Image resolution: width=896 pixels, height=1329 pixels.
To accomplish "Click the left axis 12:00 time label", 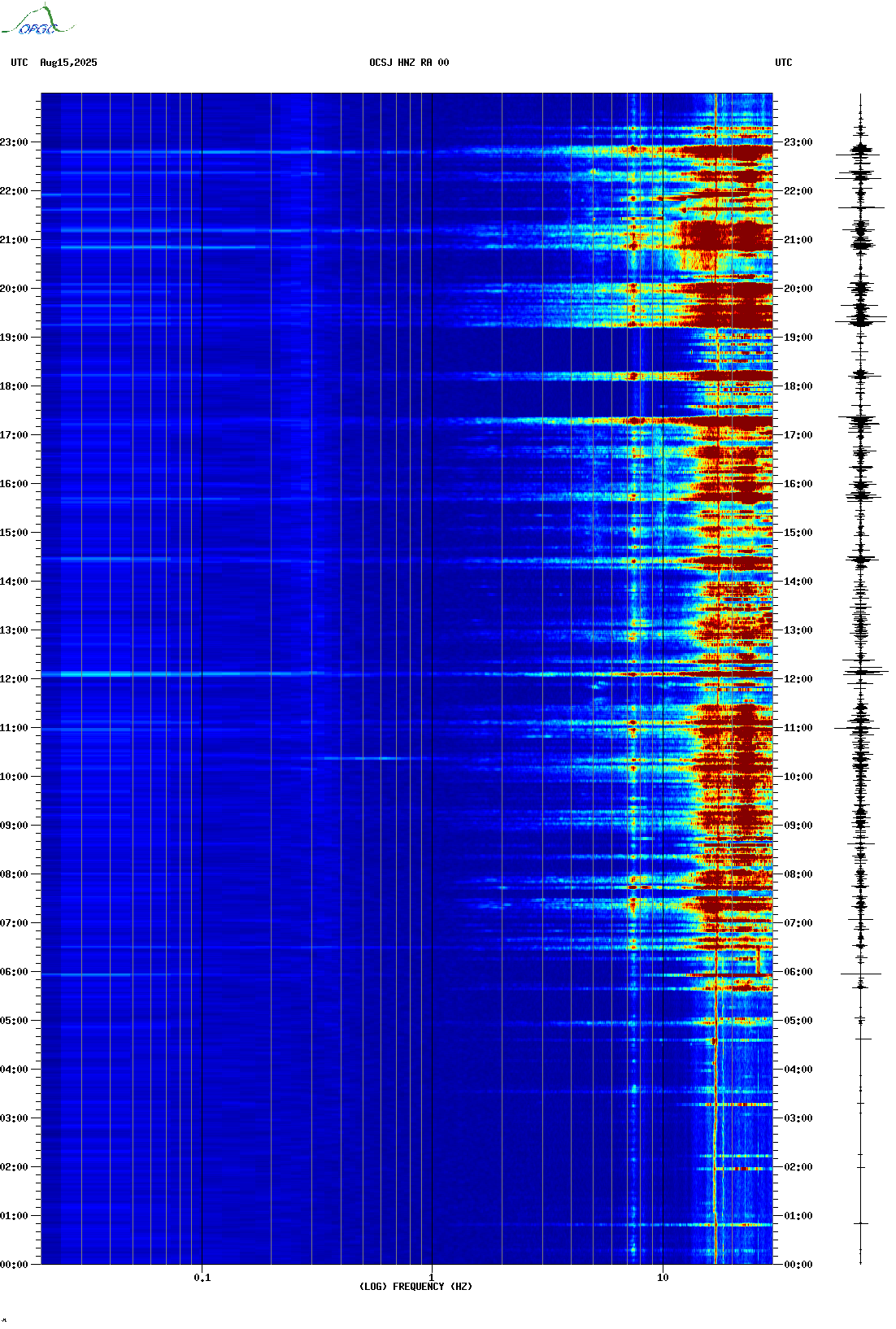I will (14, 679).
